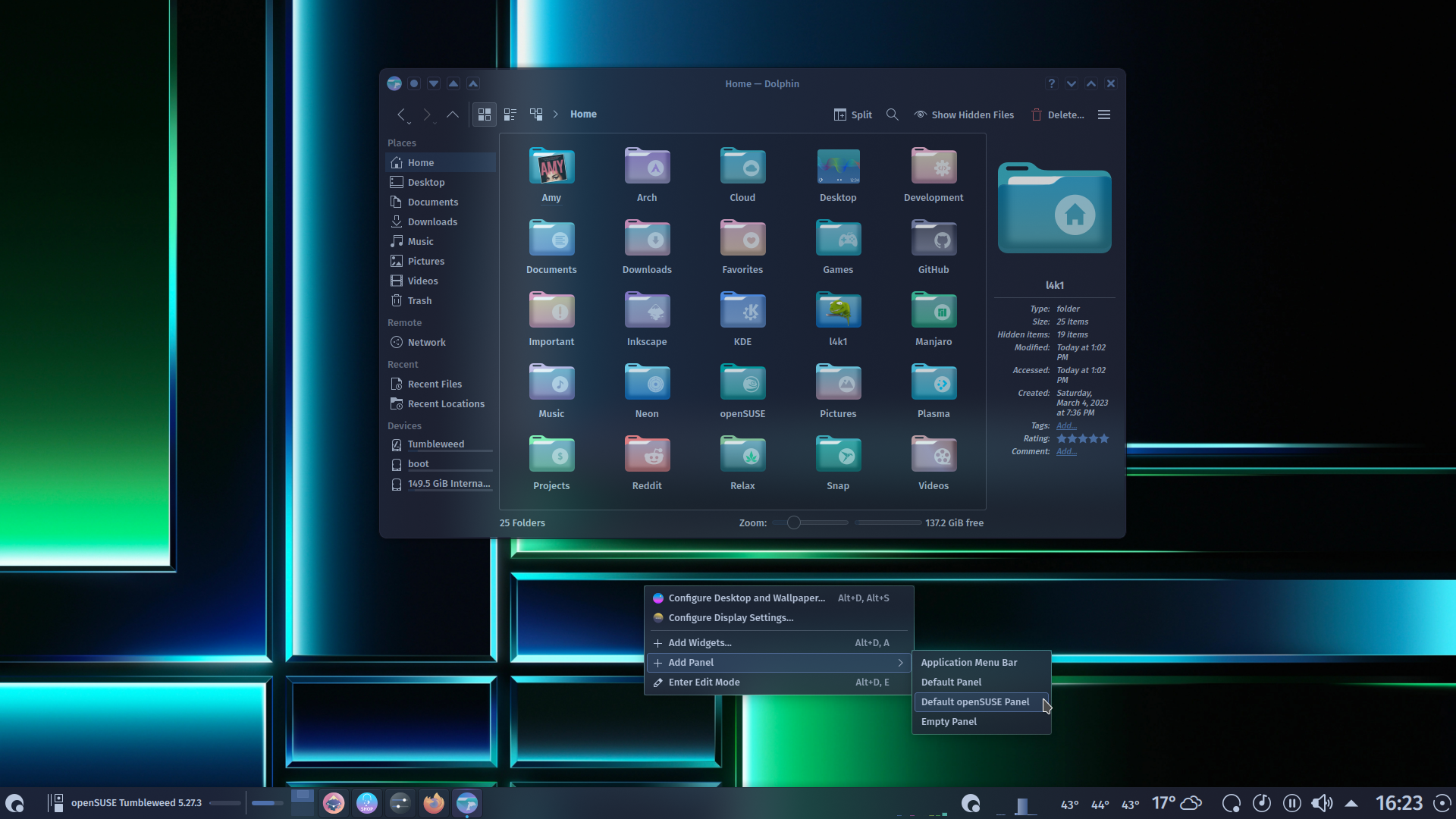Image resolution: width=1456 pixels, height=819 pixels.
Task: Mute the system volume in the tray
Action: click(x=1323, y=803)
